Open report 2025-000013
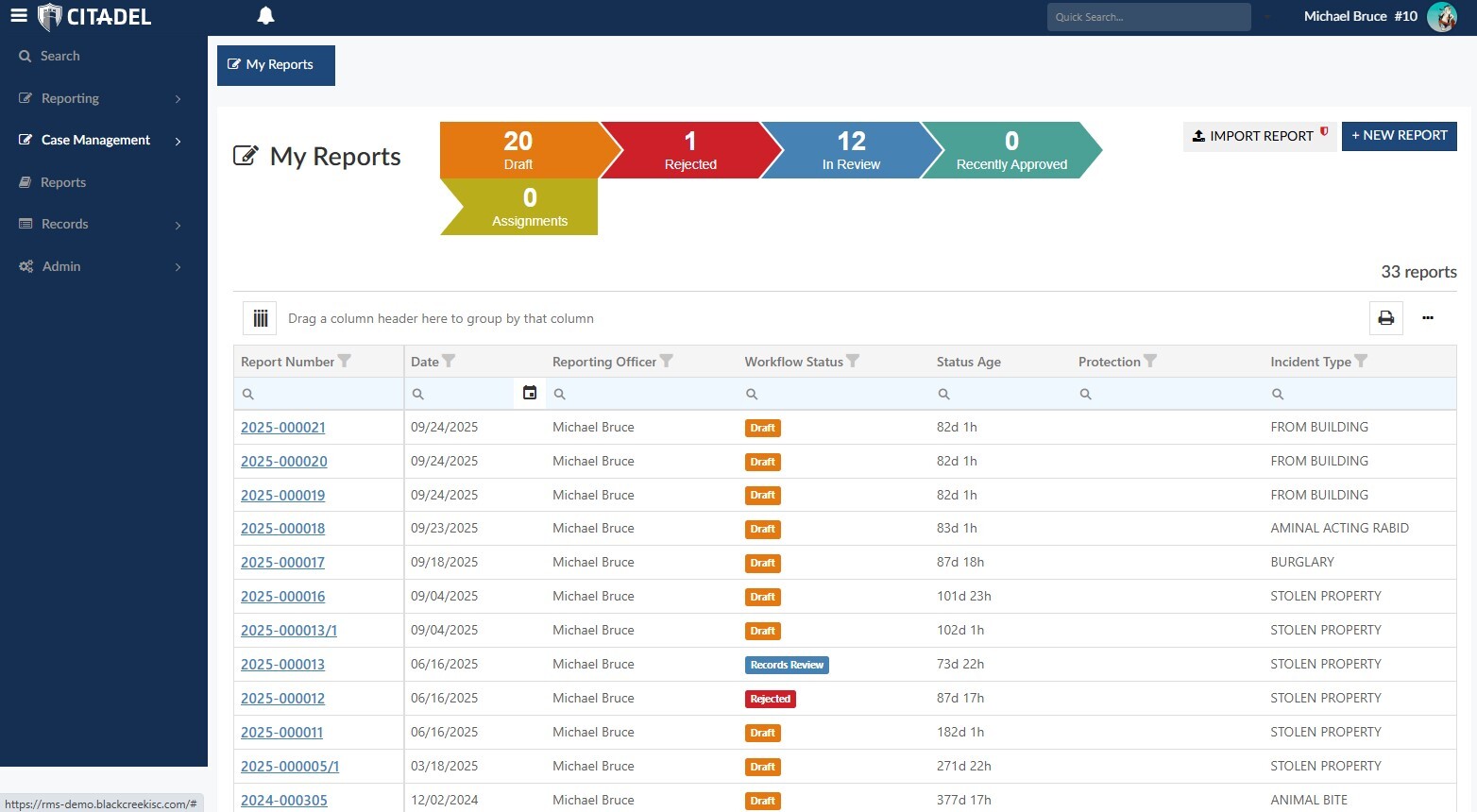 click(282, 664)
